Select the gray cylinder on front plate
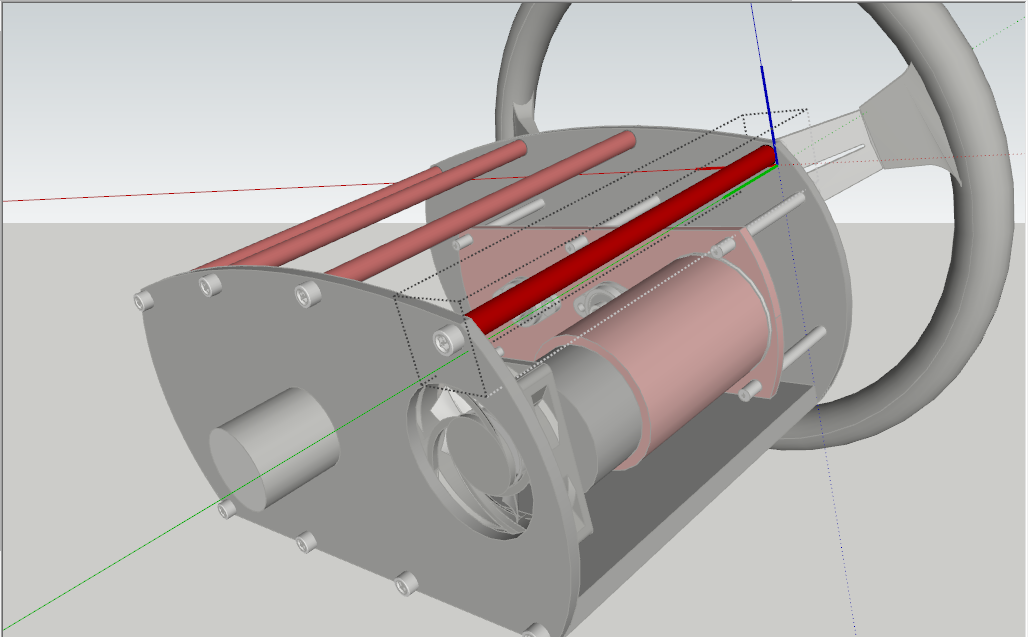 pyautogui.click(x=275, y=450)
